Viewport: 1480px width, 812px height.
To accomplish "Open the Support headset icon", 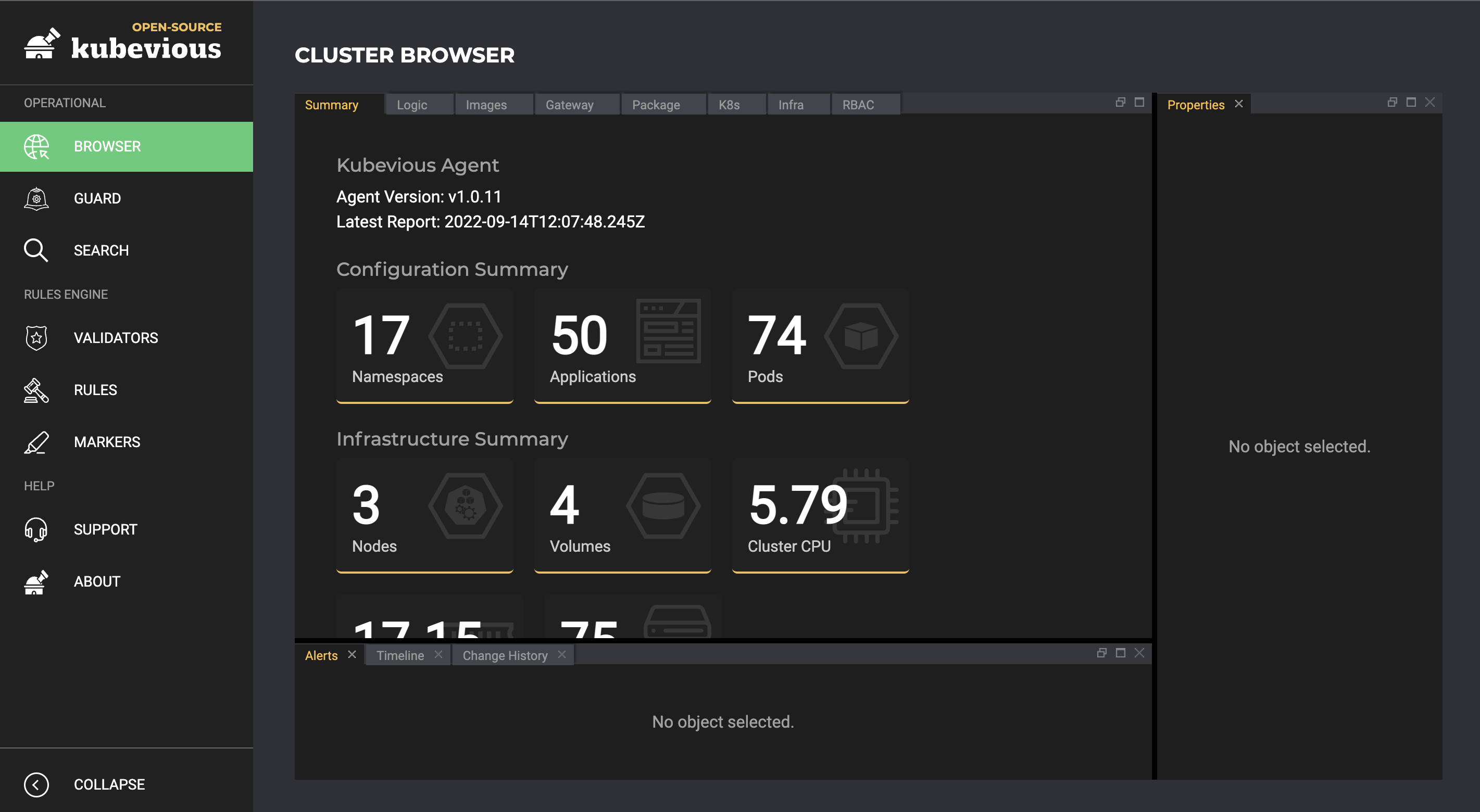I will pyautogui.click(x=36, y=529).
